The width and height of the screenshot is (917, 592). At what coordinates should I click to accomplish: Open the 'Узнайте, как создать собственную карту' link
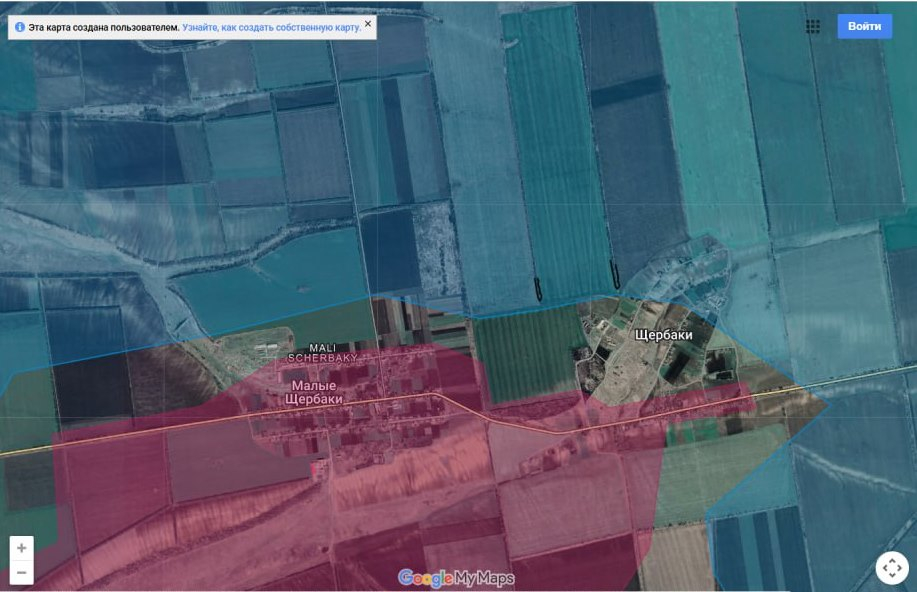point(271,28)
